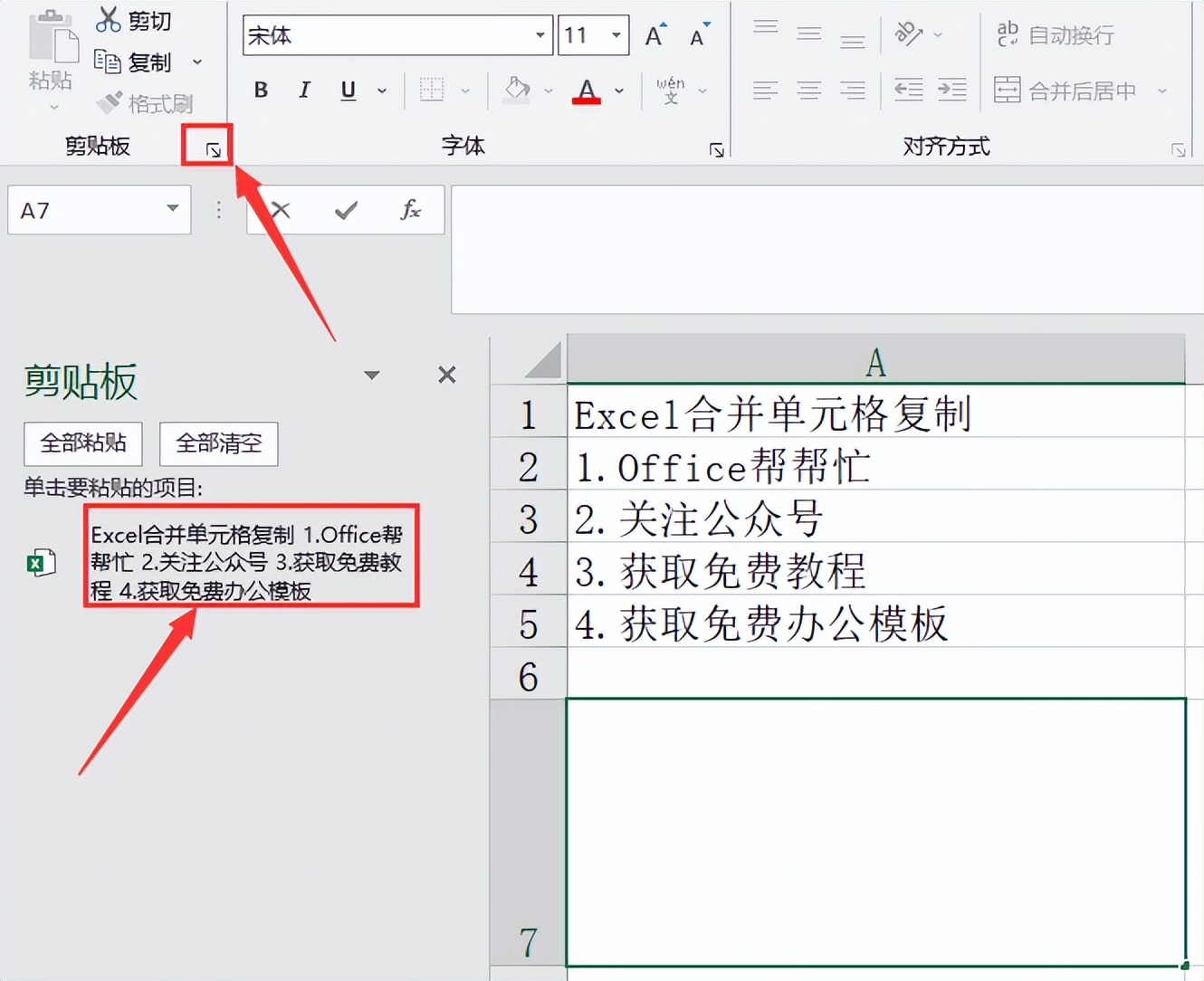Image resolution: width=1204 pixels, height=981 pixels.
Task: Click inside the formula bar
Action: click(827, 250)
